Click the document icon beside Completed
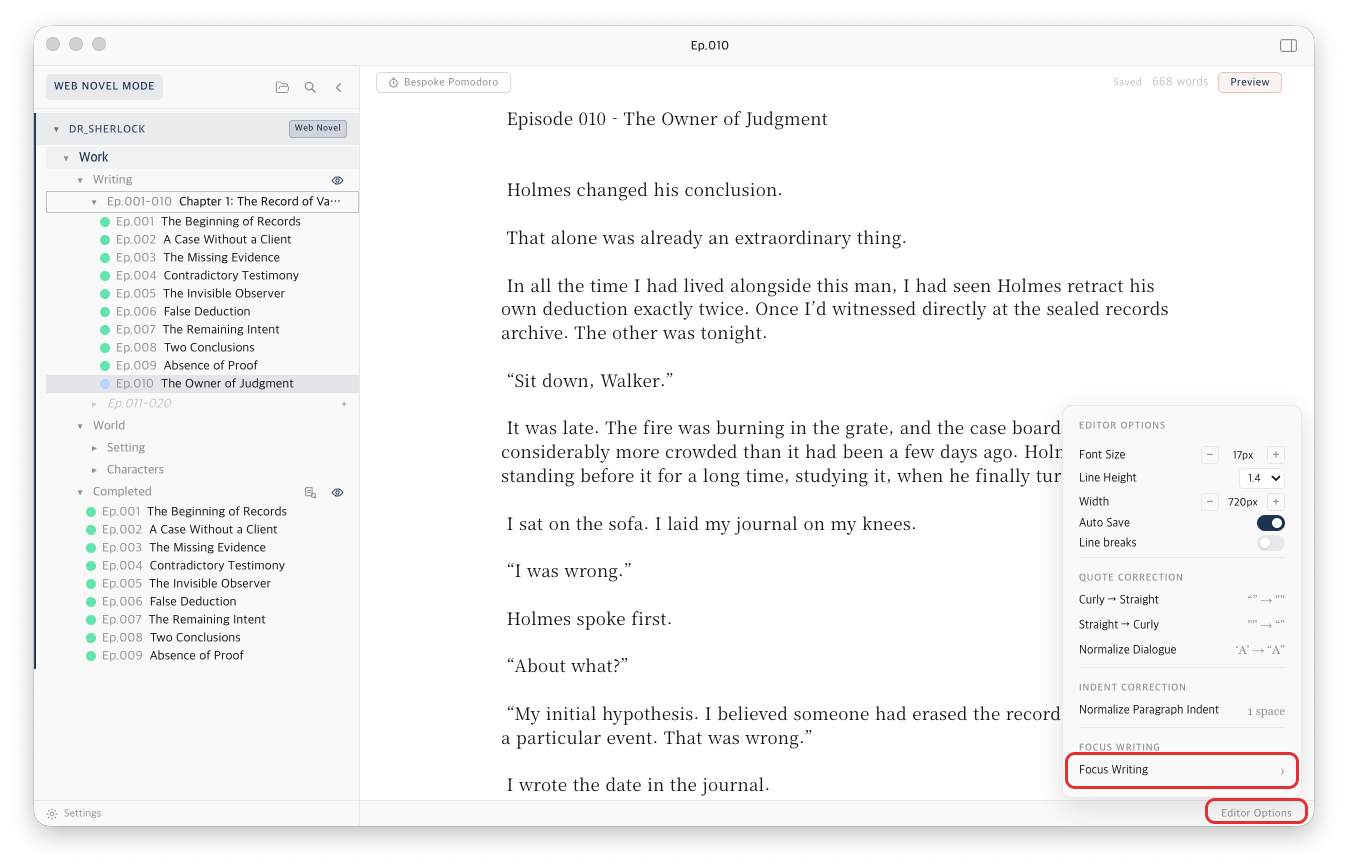Image resolution: width=1348 pixels, height=868 pixels. point(310,492)
